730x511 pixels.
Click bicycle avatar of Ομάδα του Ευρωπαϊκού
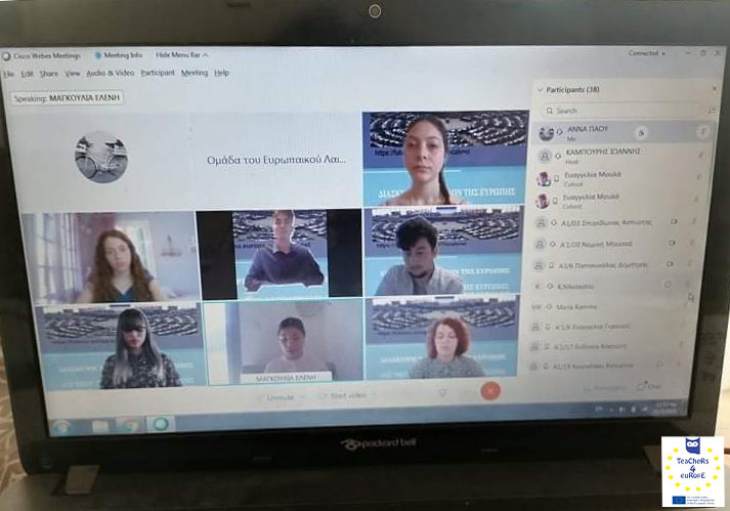click(x=100, y=157)
